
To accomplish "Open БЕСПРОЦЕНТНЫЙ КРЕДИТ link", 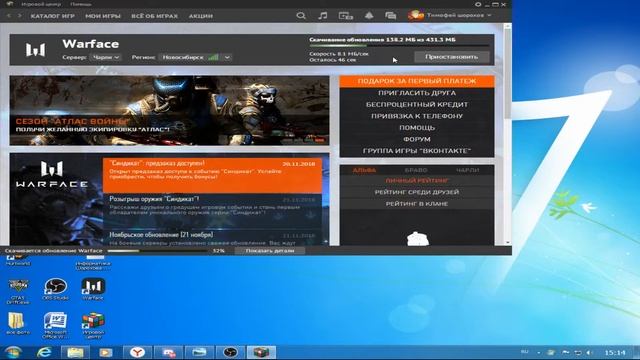I will coord(417,104).
